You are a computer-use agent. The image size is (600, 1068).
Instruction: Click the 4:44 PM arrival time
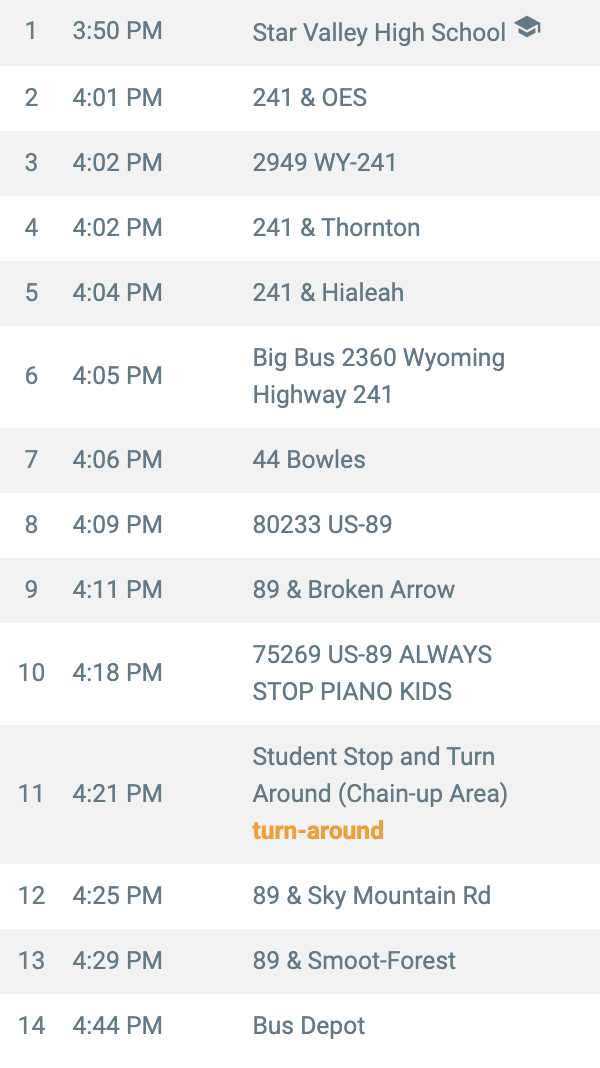click(117, 1026)
